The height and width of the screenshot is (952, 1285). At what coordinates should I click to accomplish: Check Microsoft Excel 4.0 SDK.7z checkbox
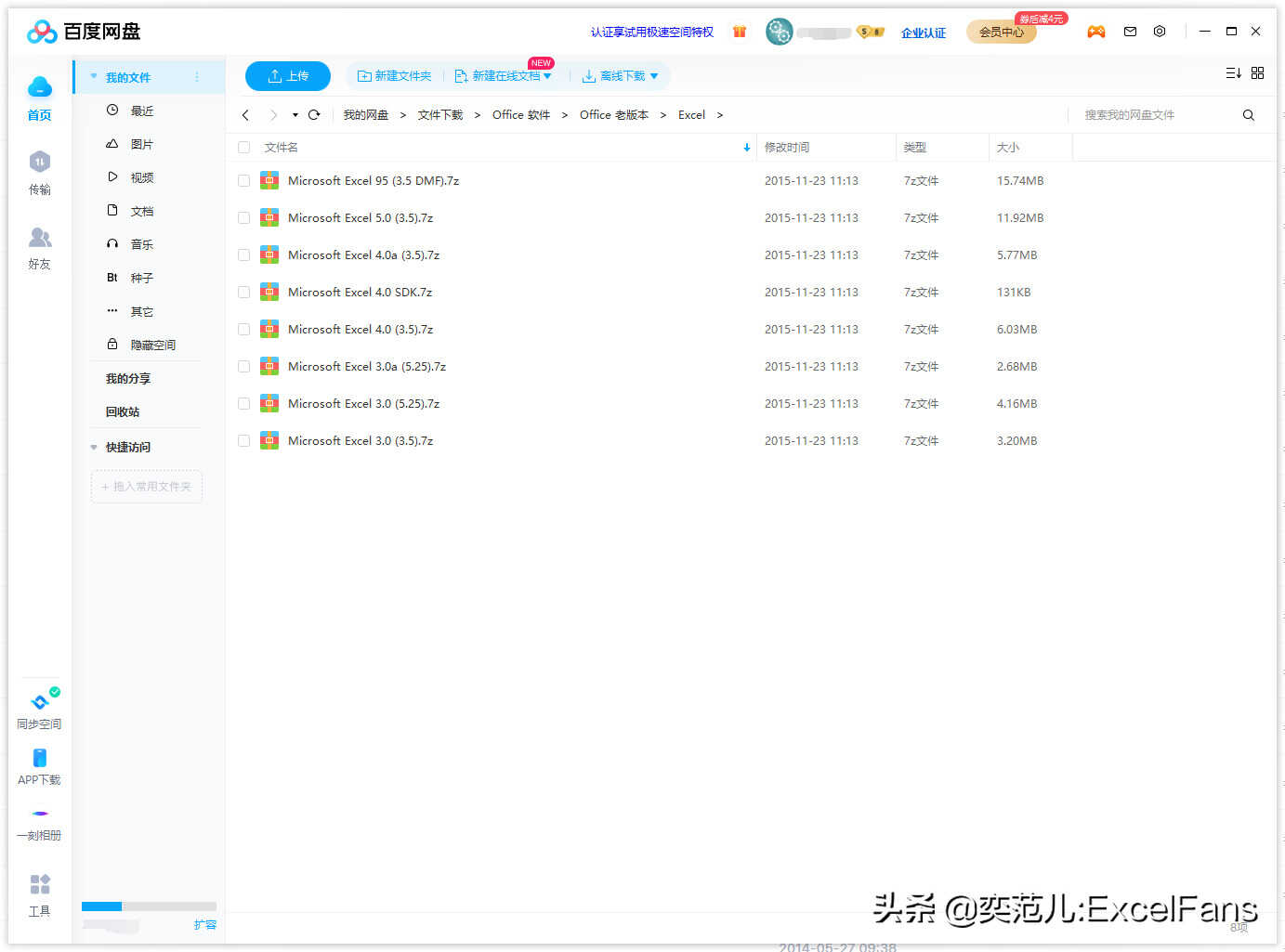[x=243, y=293]
